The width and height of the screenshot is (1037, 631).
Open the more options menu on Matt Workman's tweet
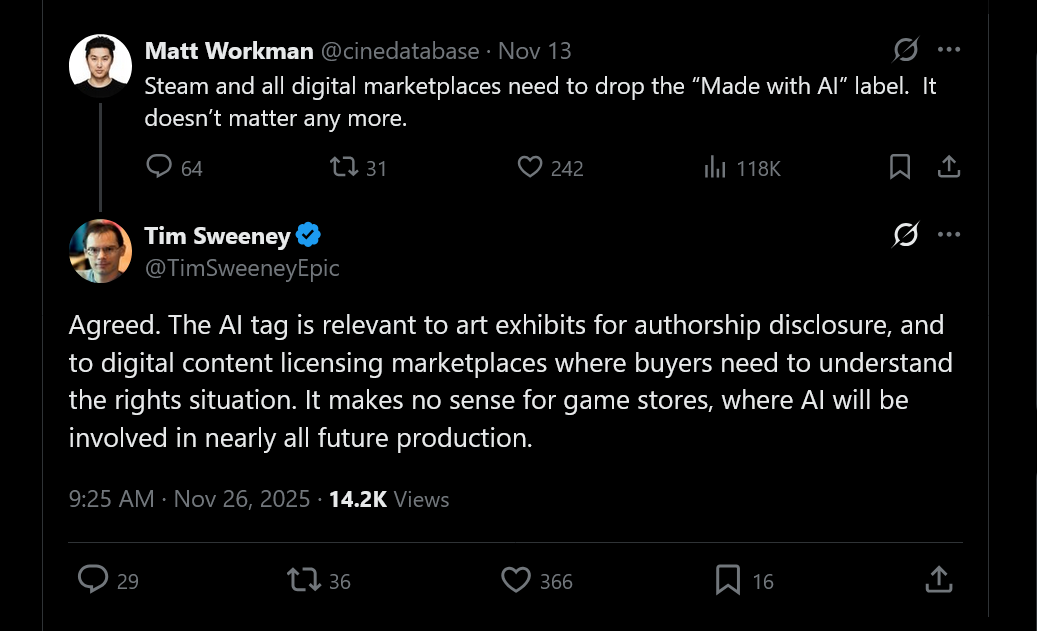coord(948,49)
